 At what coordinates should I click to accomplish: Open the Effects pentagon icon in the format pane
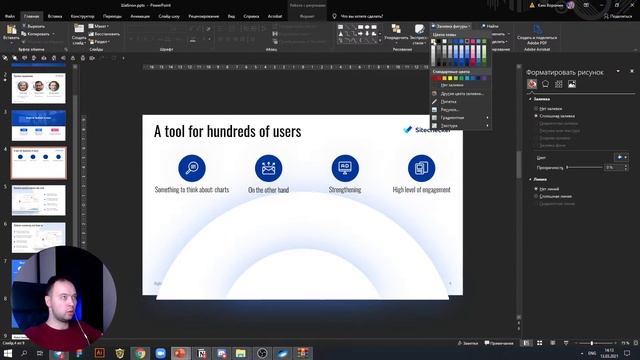[x=545, y=84]
